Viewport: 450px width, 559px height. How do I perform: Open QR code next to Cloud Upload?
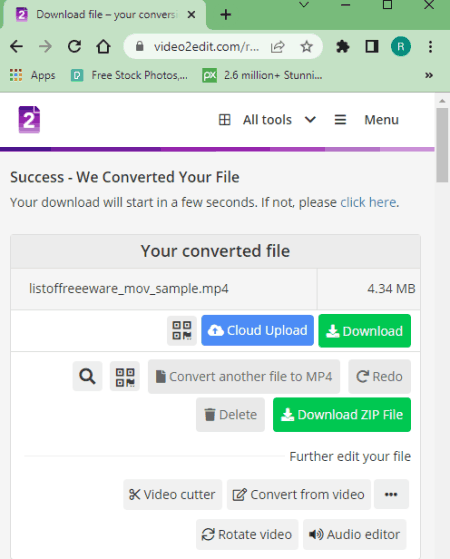182,330
